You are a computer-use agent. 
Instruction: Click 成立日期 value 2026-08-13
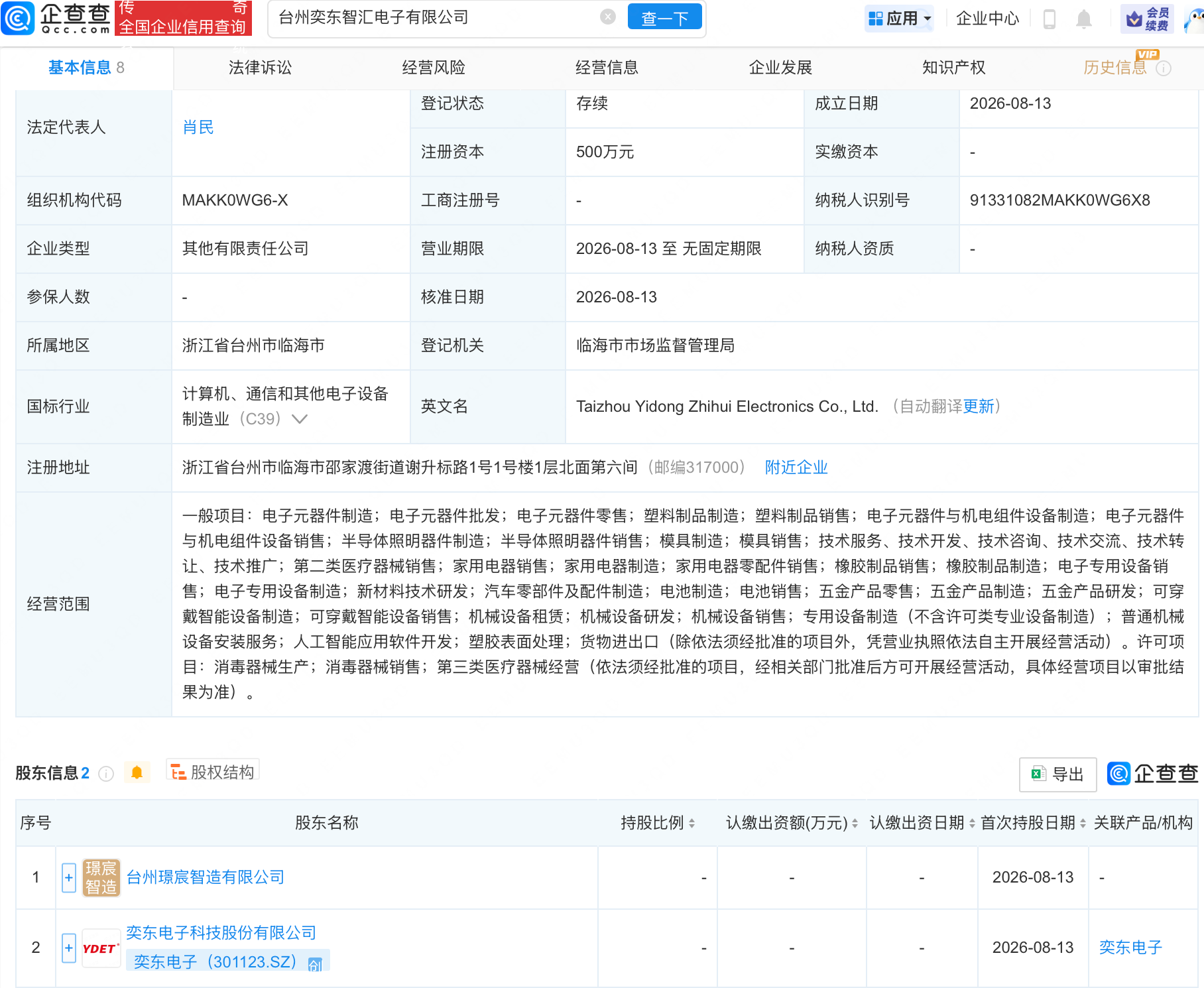[1010, 103]
